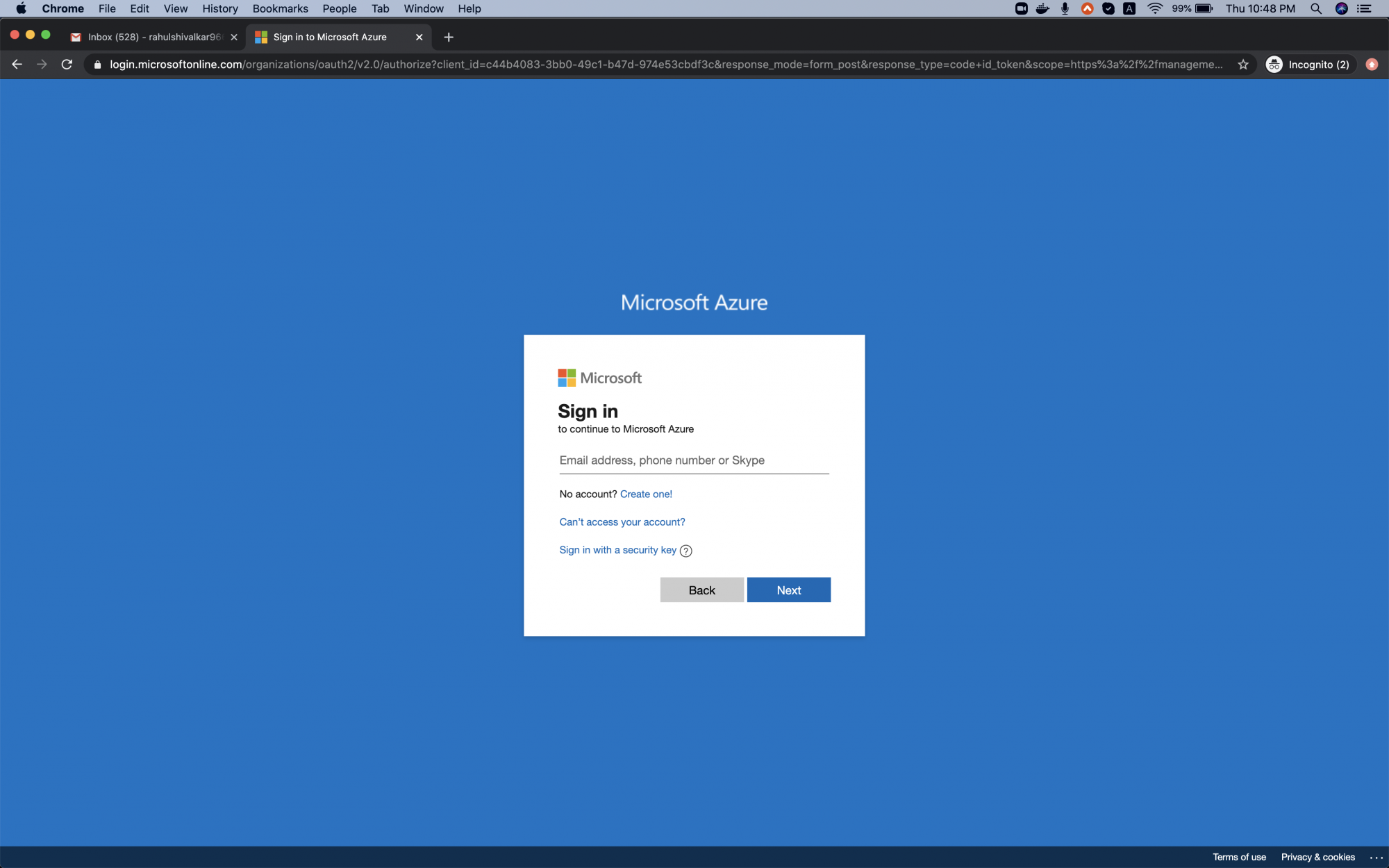1389x868 pixels.
Task: Click the browser back arrow
Action: pyautogui.click(x=17, y=64)
